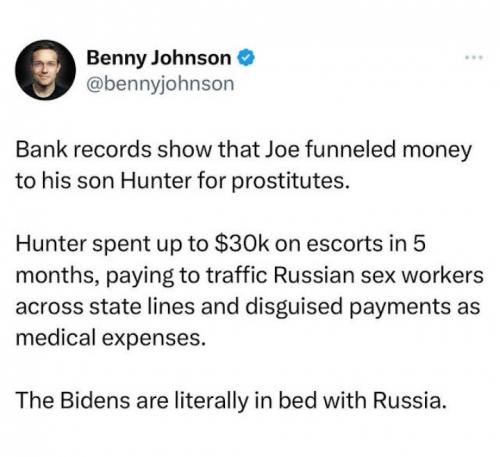Click the phrase 'Russian sex workers'
Image resolution: width=500 pixels, height=457 pixels.
pos(379,275)
